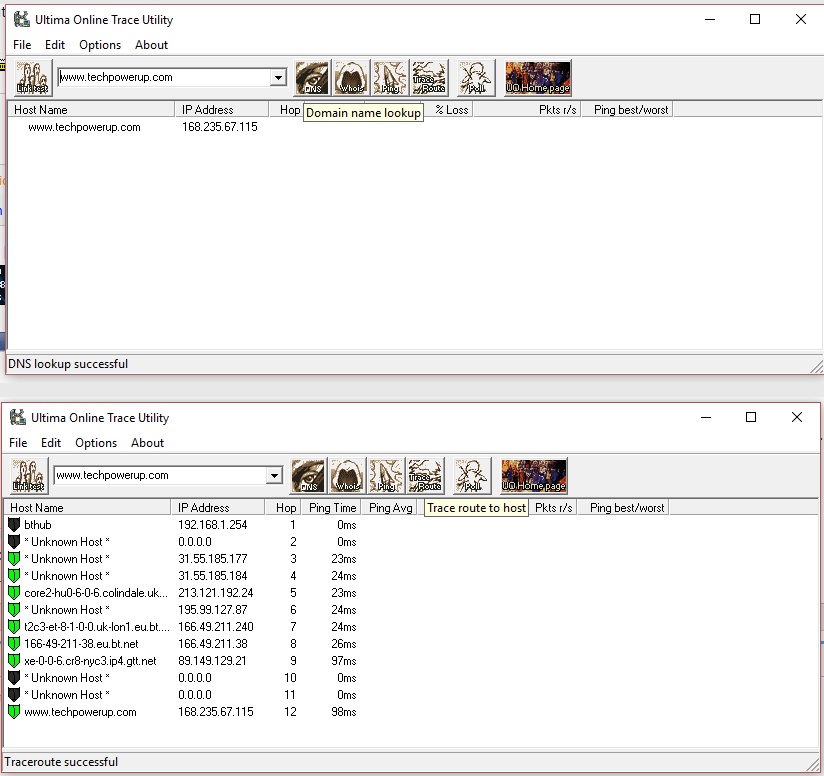
Task: Click Ping Avg column header in bottom window
Action: click(390, 508)
